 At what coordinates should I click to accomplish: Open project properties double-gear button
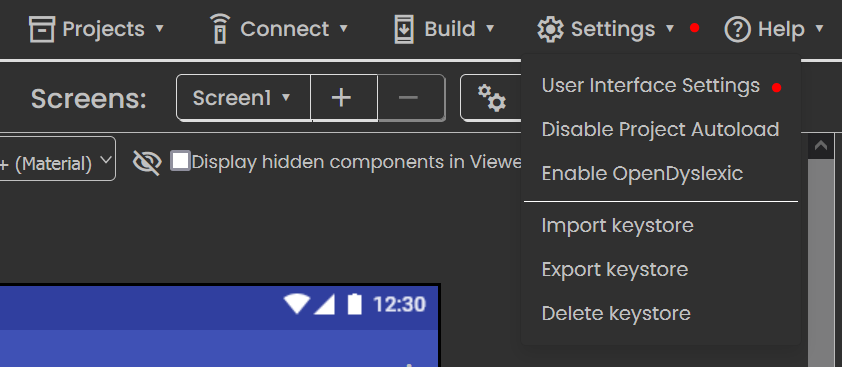pyautogui.click(x=492, y=98)
